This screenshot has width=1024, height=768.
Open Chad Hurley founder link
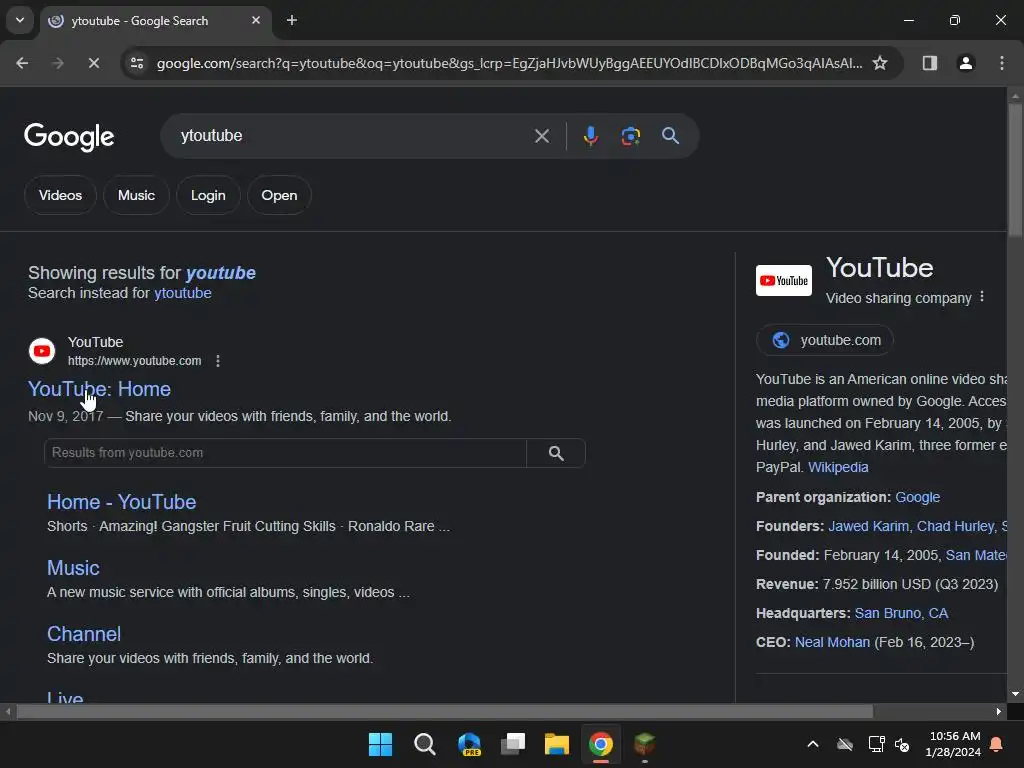click(x=956, y=526)
